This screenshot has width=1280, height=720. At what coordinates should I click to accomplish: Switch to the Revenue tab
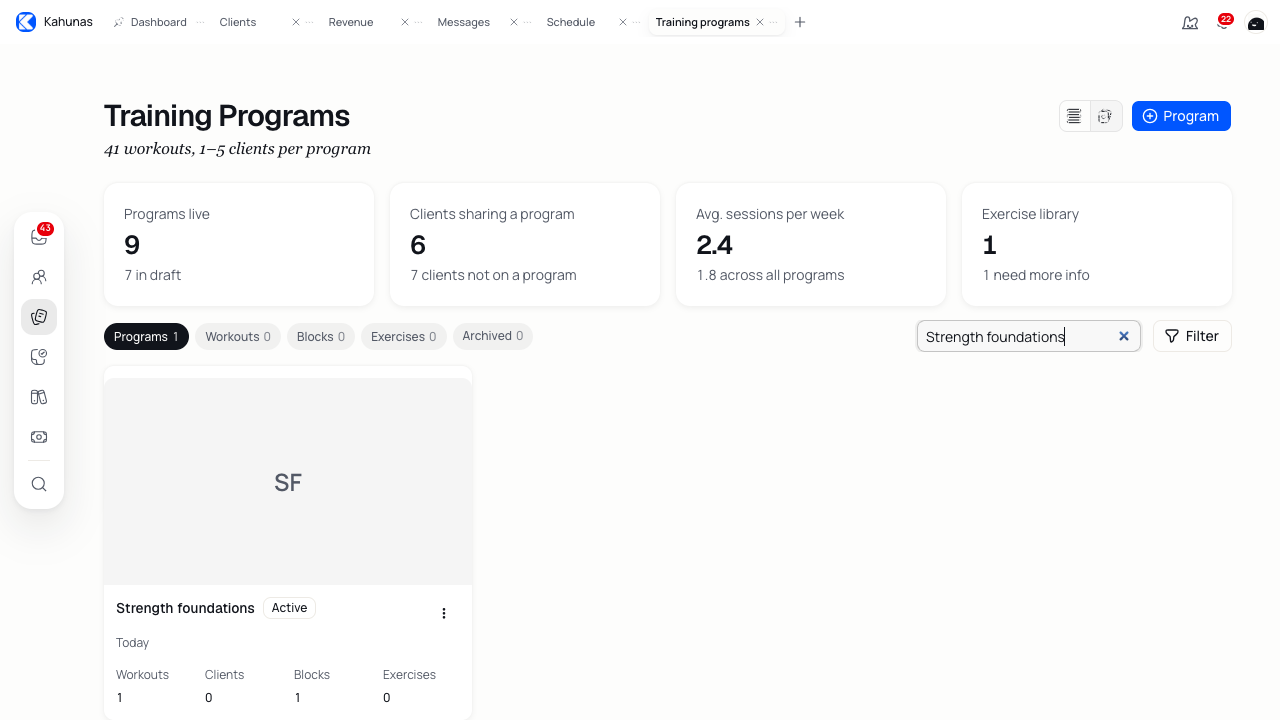pos(351,22)
